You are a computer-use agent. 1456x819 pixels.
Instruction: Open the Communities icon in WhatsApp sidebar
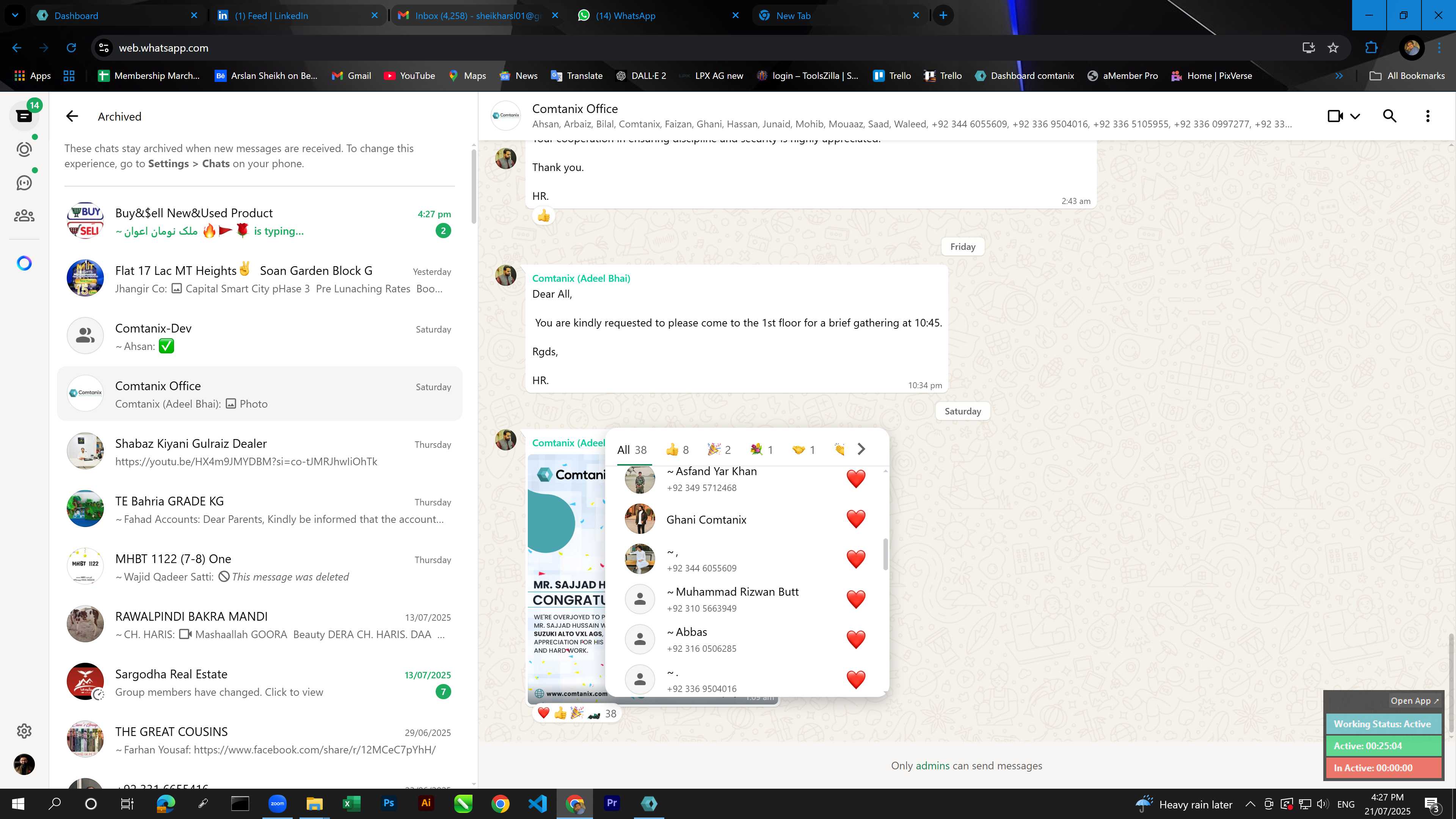[24, 216]
